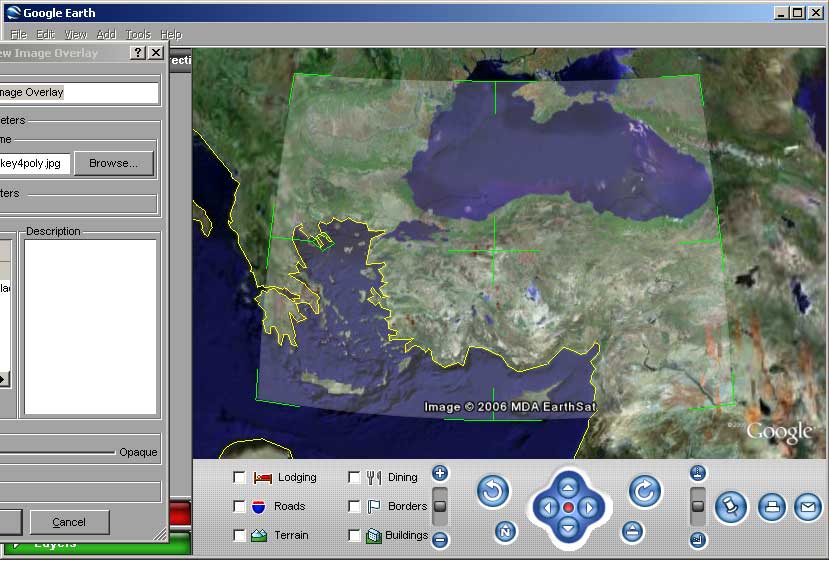
Task: Enable the Buildings checkbox
Action: tap(354, 535)
